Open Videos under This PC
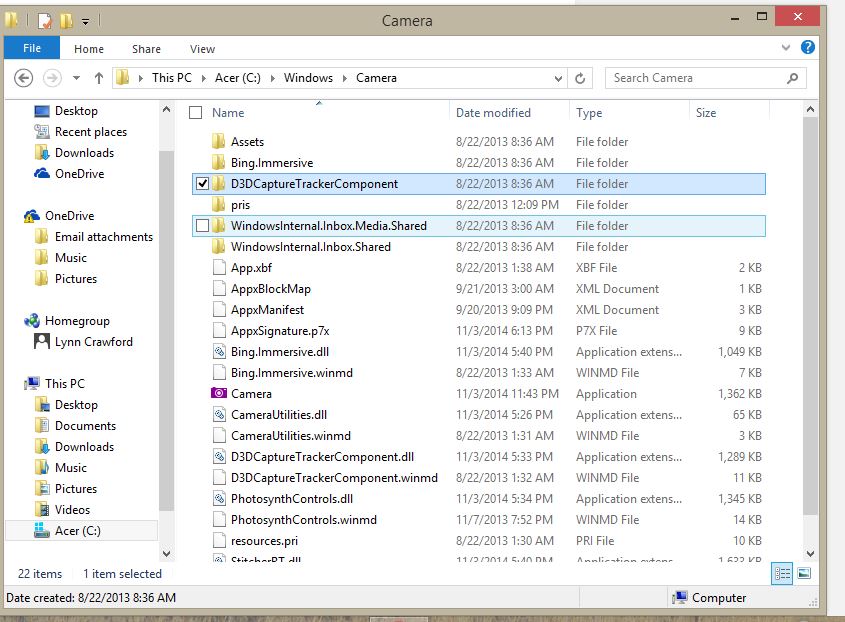 tap(62, 510)
